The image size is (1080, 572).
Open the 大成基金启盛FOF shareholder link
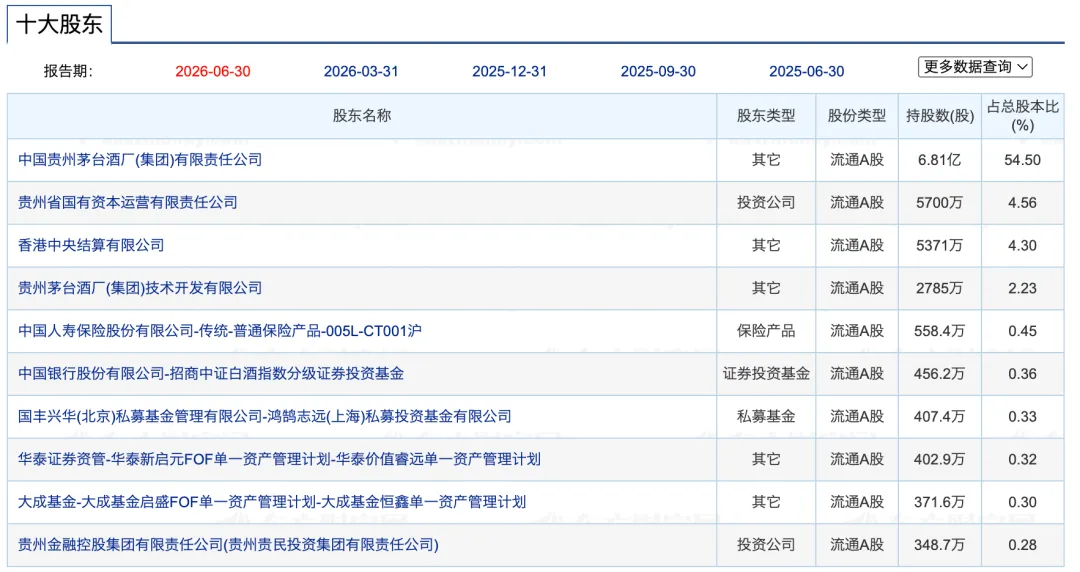272,502
